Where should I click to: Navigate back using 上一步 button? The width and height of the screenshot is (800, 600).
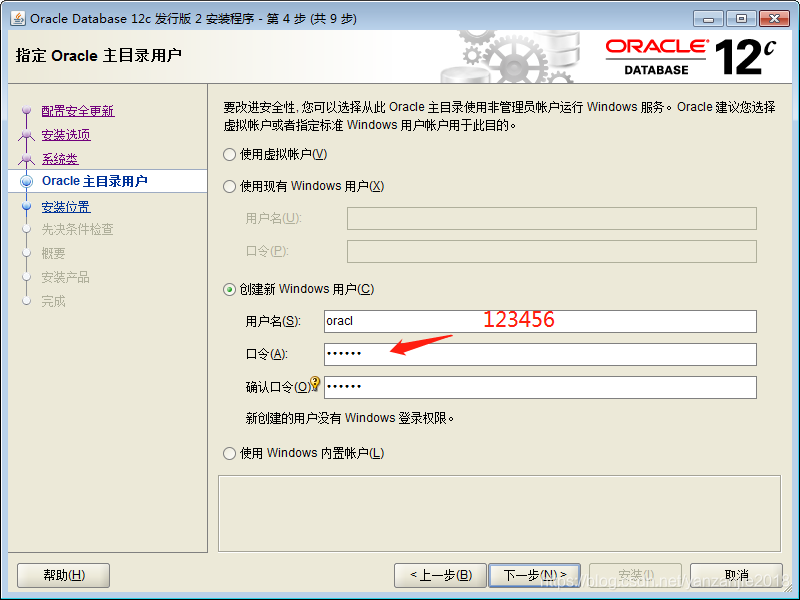pyautogui.click(x=439, y=575)
